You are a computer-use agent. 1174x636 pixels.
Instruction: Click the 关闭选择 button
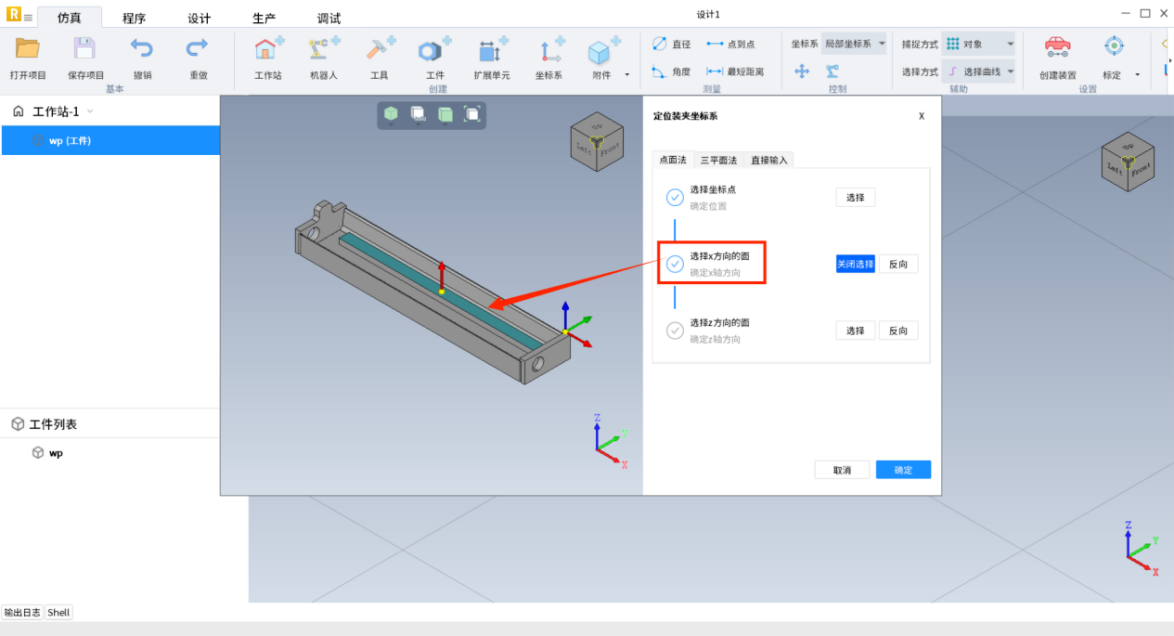[855, 264]
